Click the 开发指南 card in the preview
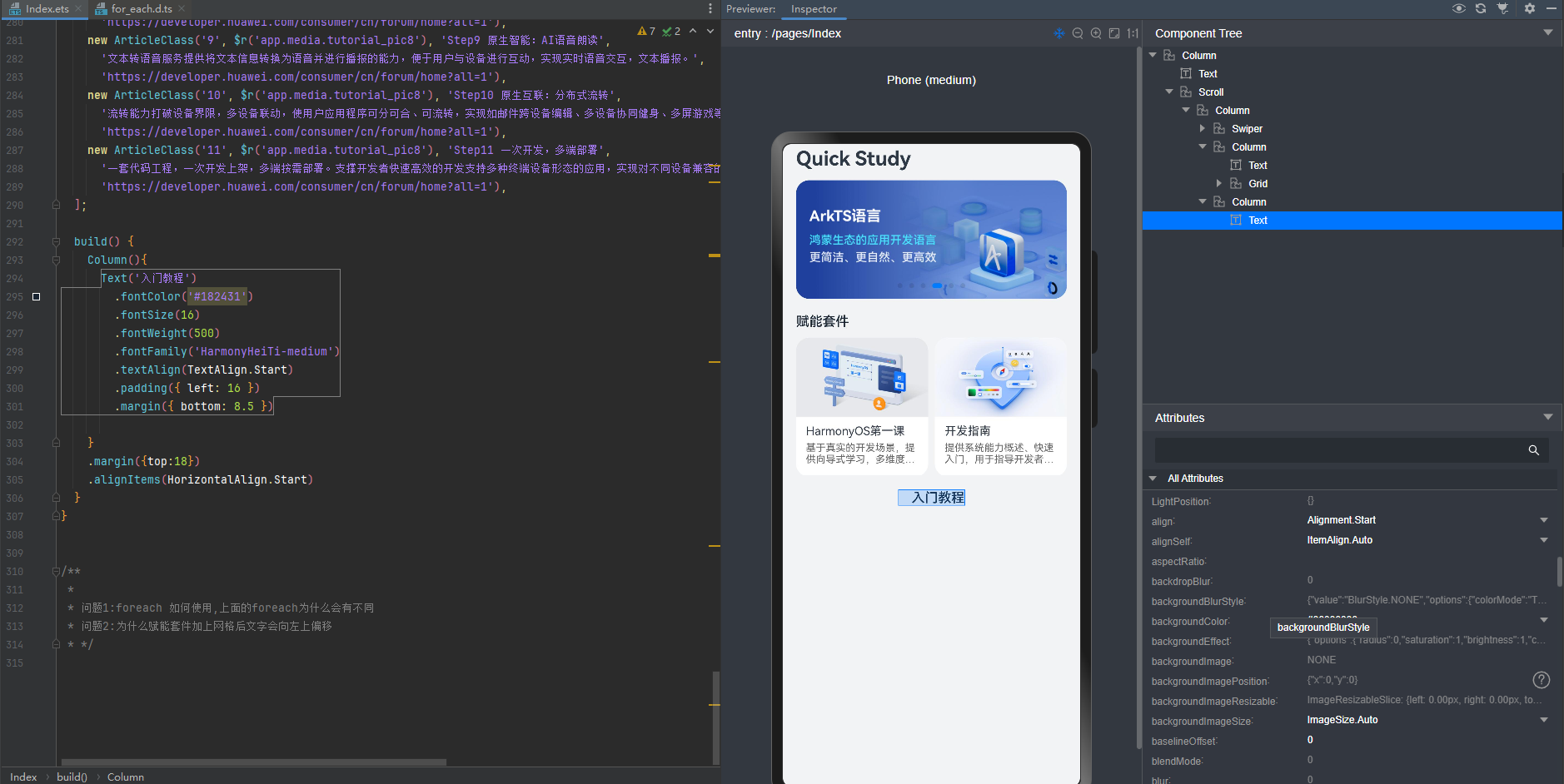The image size is (1564, 784). (1000, 406)
